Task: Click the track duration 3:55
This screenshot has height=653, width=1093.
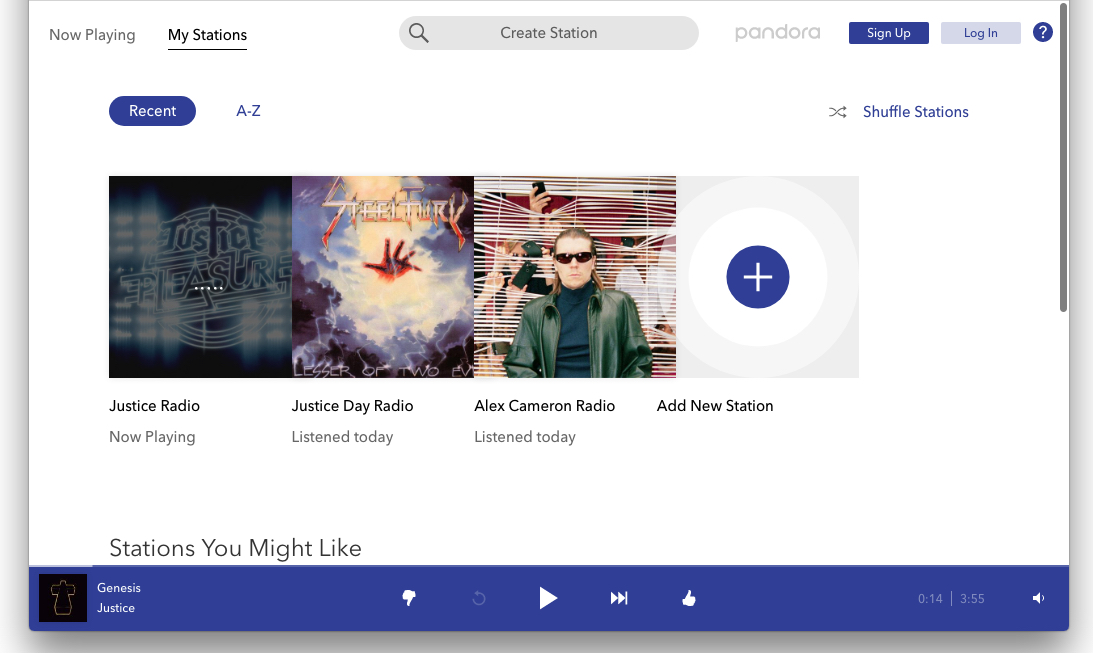Action: click(x=972, y=599)
